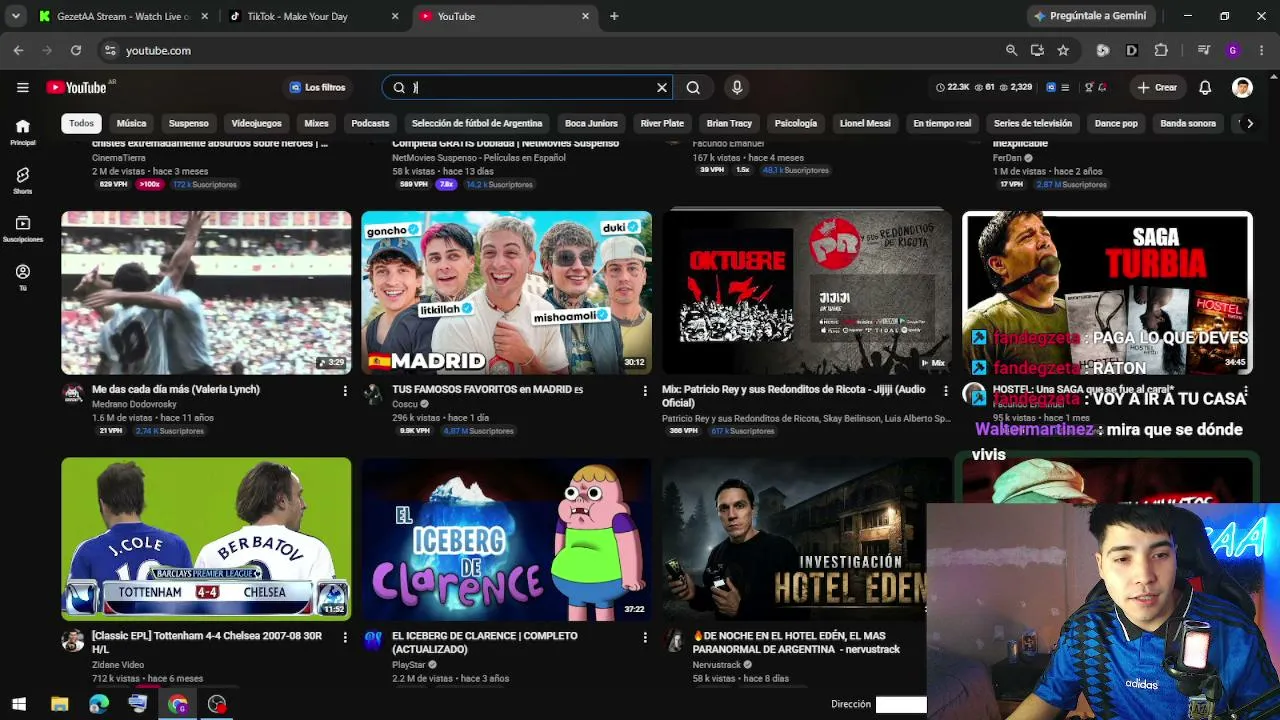
Task: Open the Nervustrack channel link
Action: point(717,665)
